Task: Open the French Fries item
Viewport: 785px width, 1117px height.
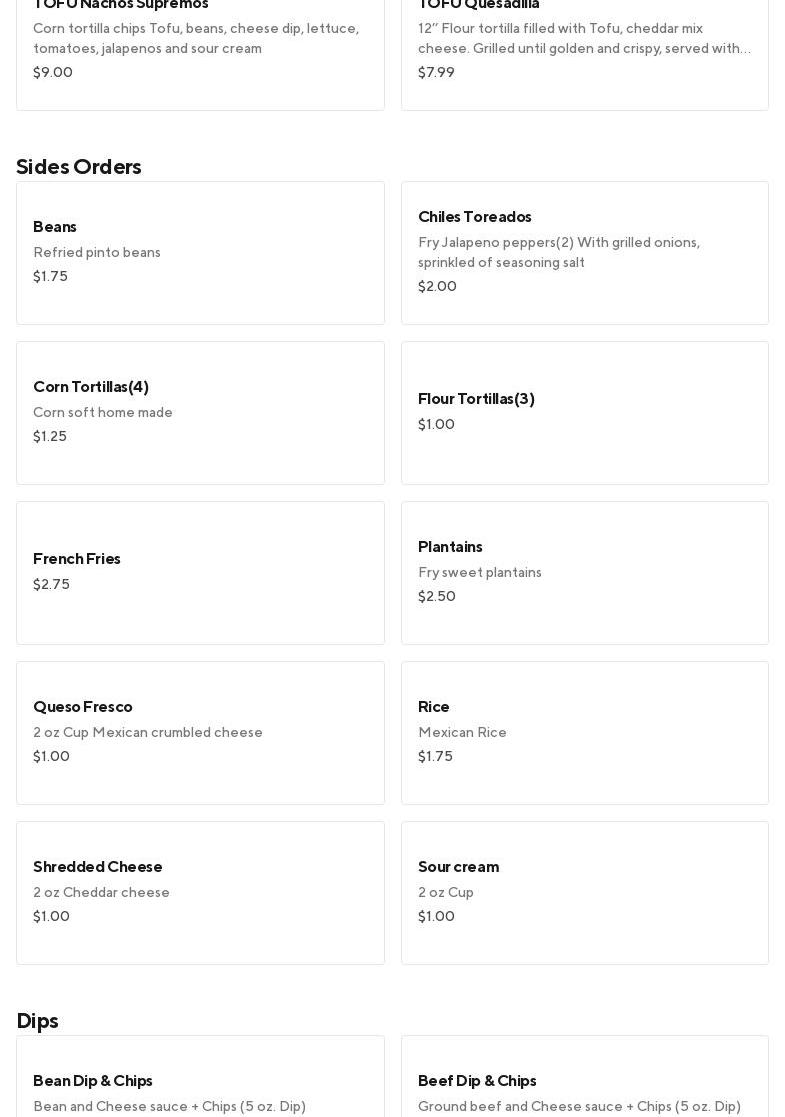Action: [200, 572]
